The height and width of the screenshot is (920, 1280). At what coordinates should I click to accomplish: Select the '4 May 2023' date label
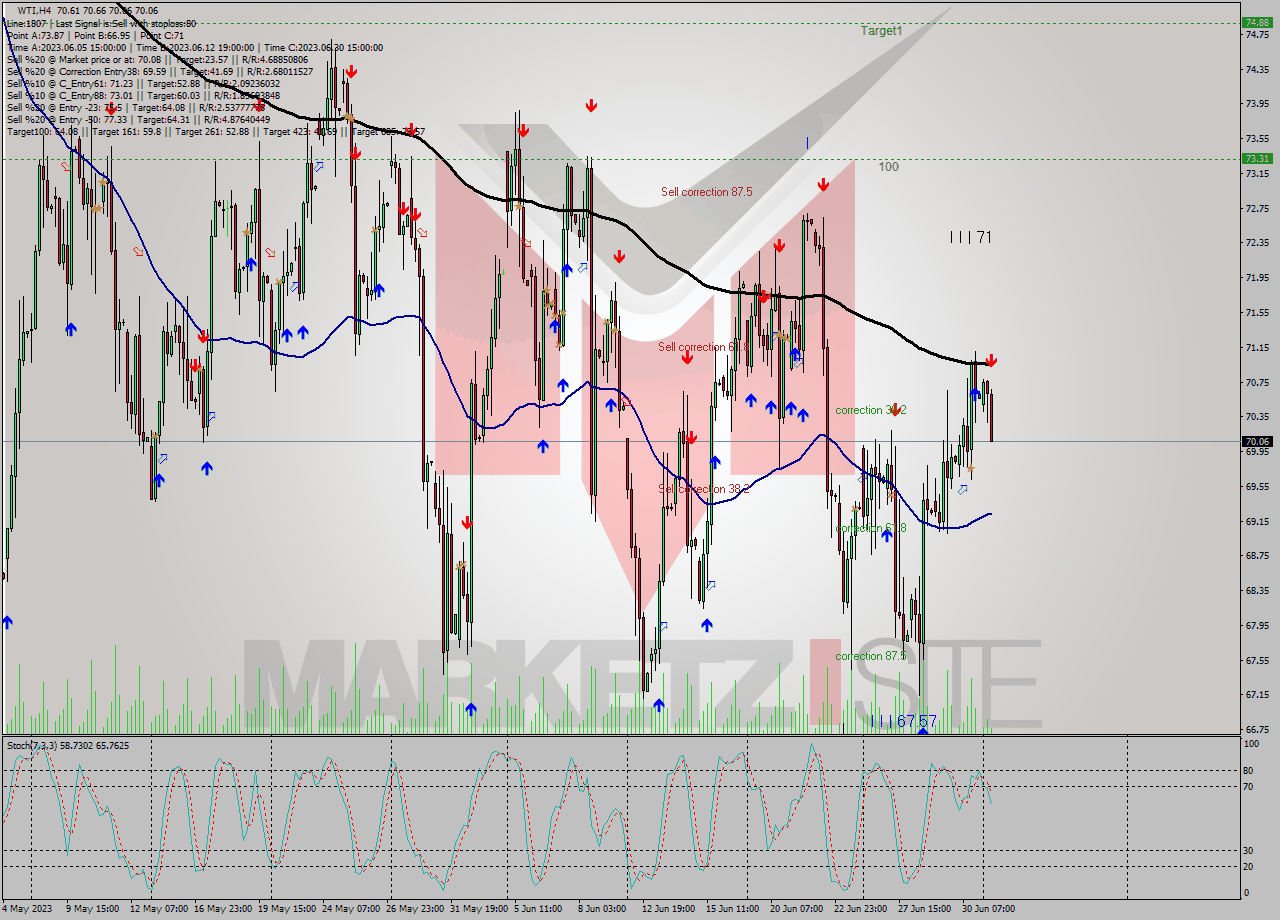[x=27, y=909]
